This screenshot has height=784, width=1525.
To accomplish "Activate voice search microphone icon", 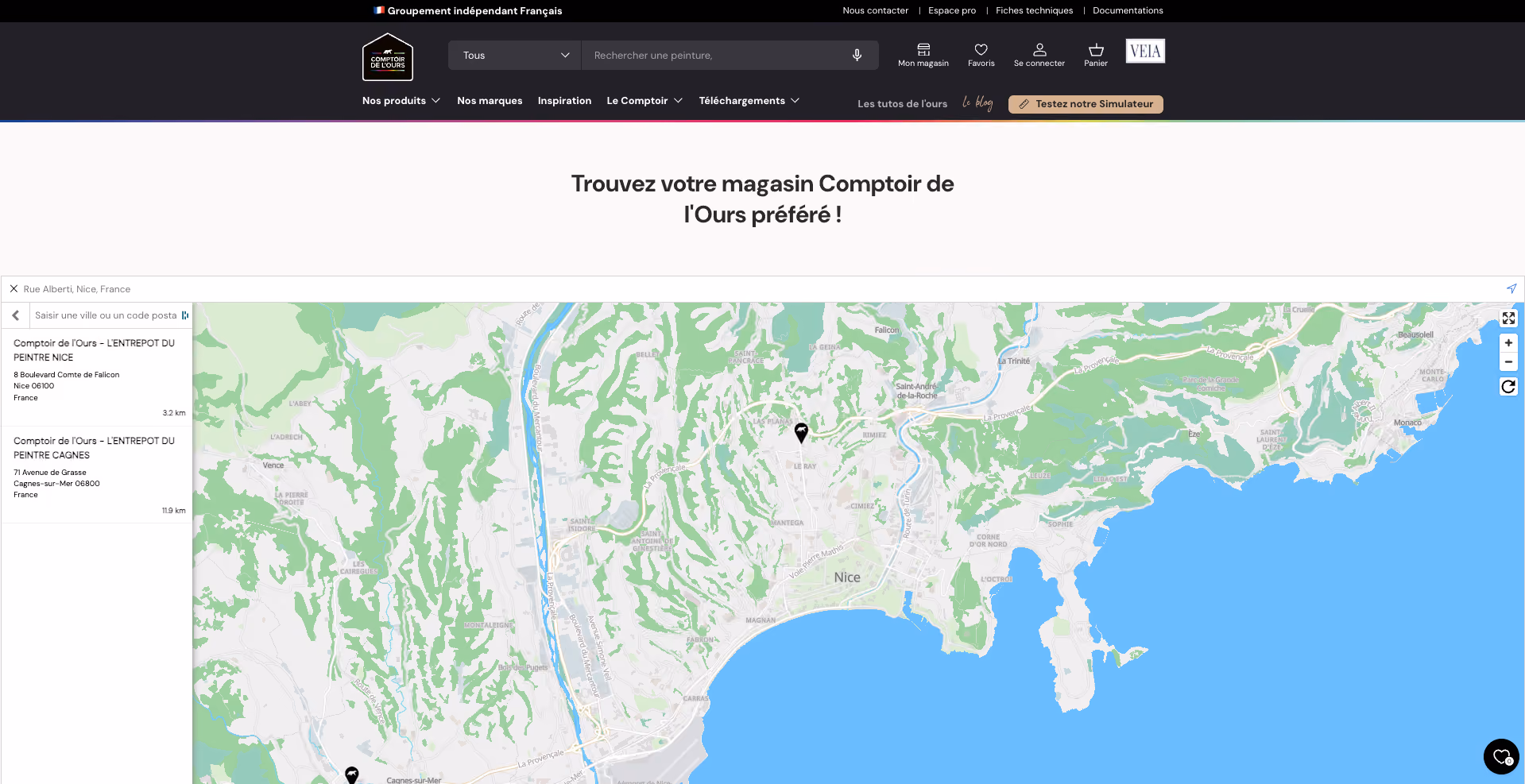I will (857, 55).
